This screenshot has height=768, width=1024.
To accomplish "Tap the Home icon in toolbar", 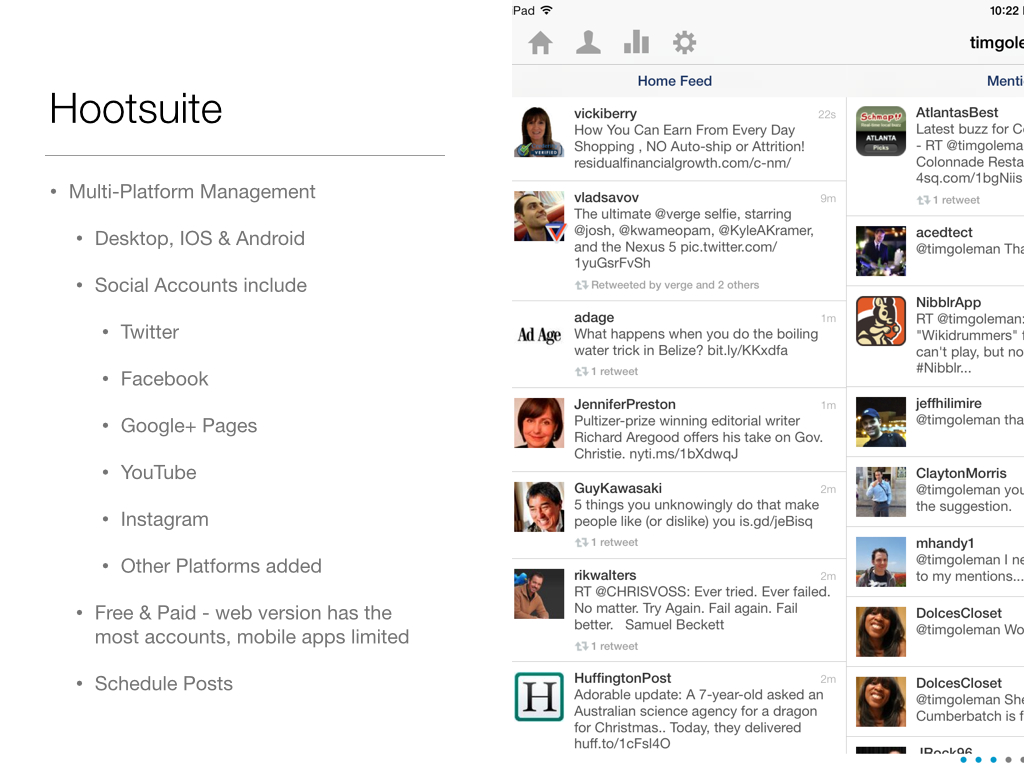I will 540,43.
